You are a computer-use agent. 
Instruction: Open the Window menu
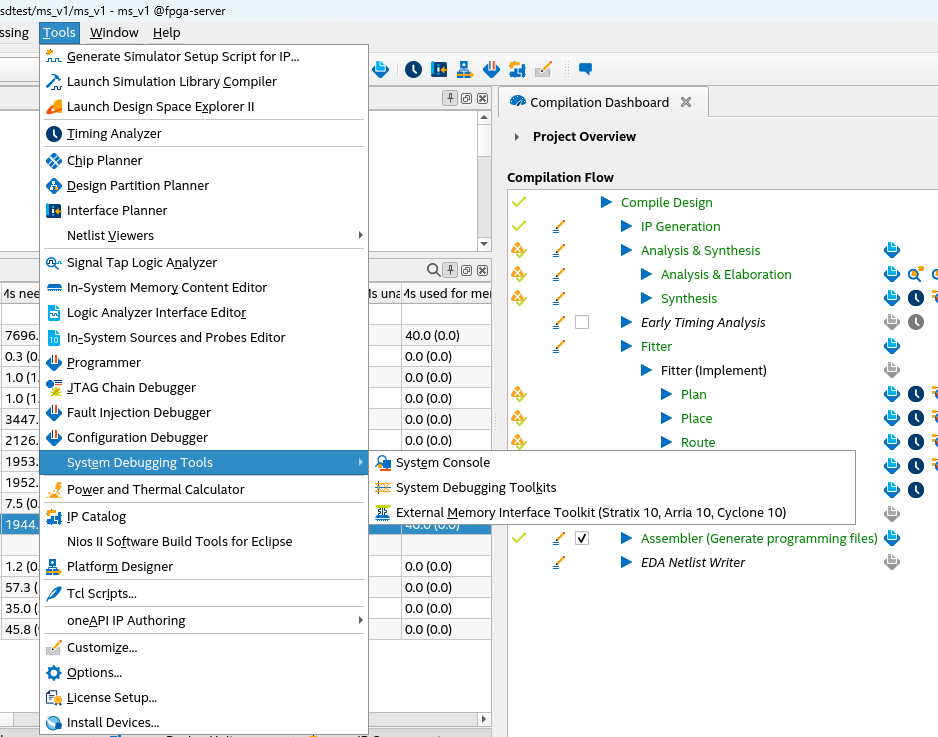point(114,33)
